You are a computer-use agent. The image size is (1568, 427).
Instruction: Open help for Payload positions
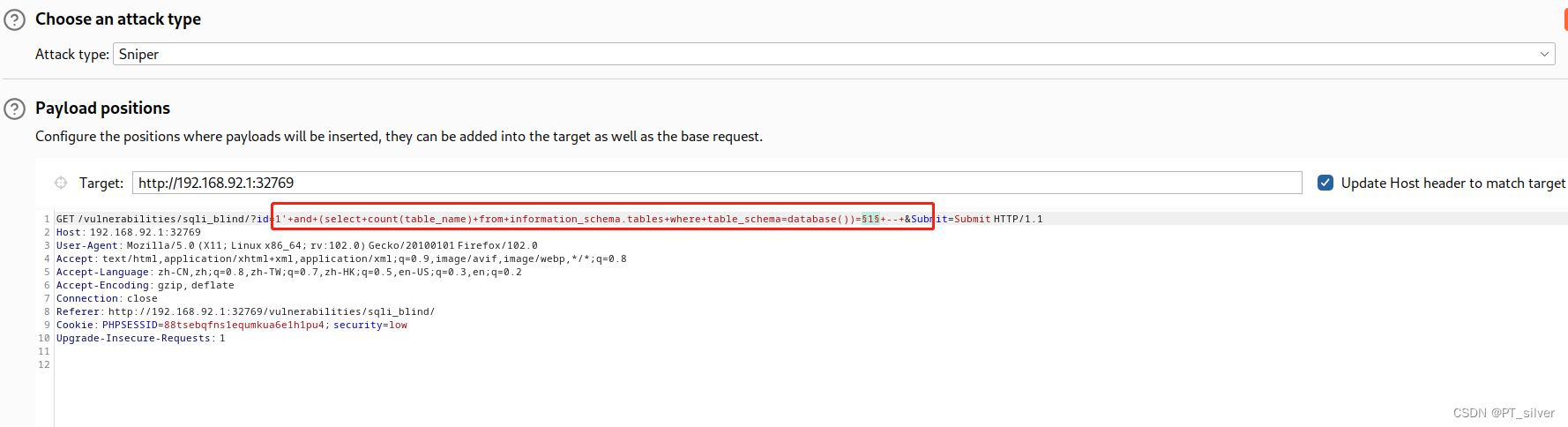[15, 109]
